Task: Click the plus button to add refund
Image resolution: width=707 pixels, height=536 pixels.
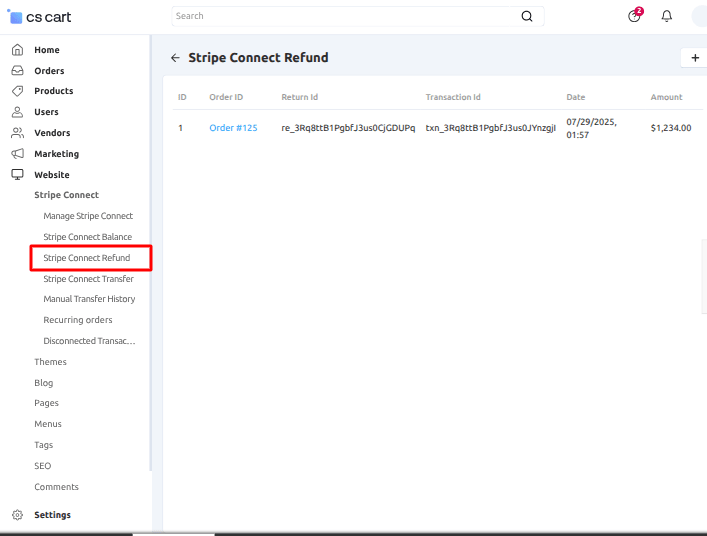Action: point(695,58)
